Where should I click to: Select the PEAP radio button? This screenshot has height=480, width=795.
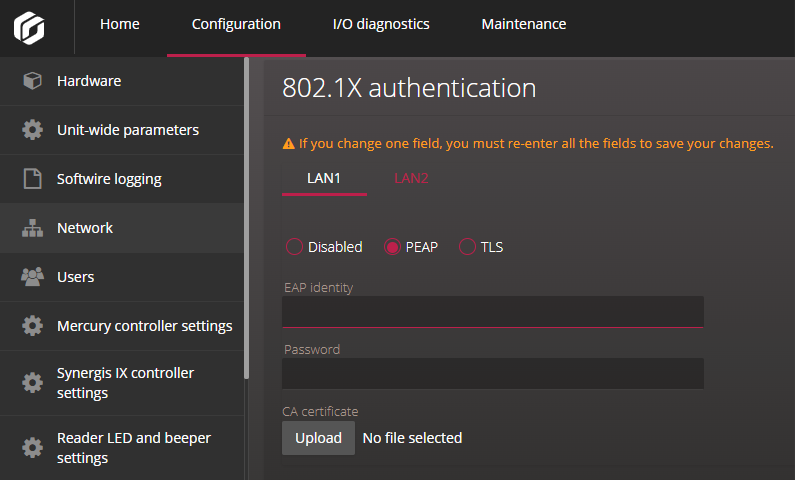(392, 247)
